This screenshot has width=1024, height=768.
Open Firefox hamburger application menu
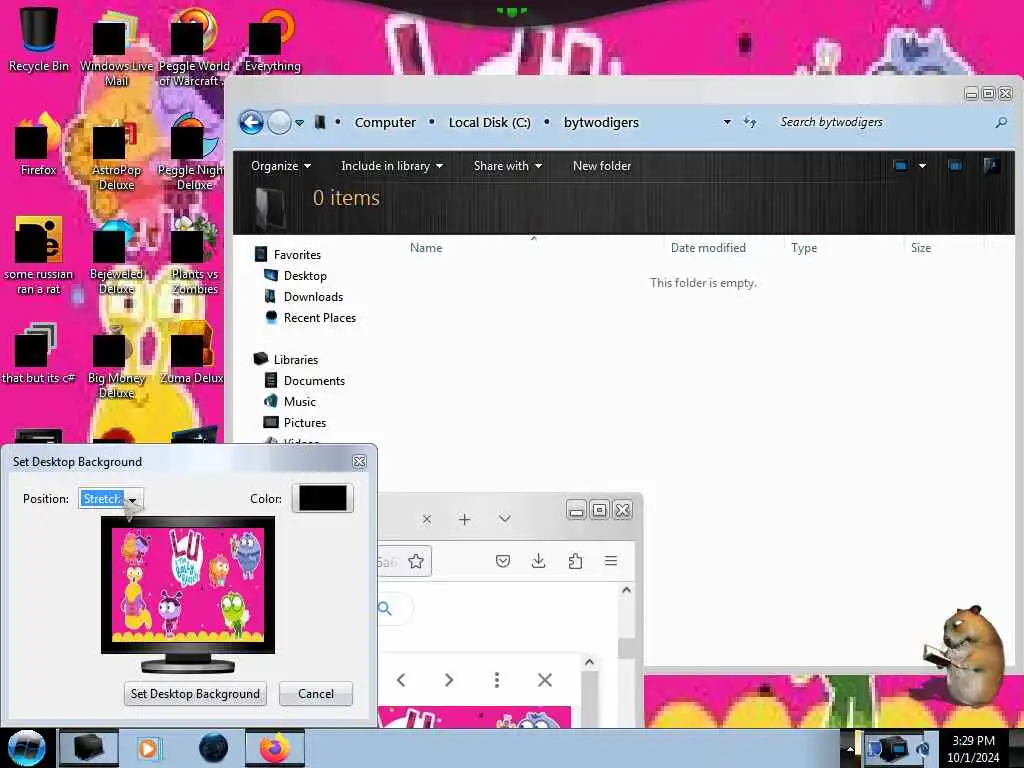point(611,561)
